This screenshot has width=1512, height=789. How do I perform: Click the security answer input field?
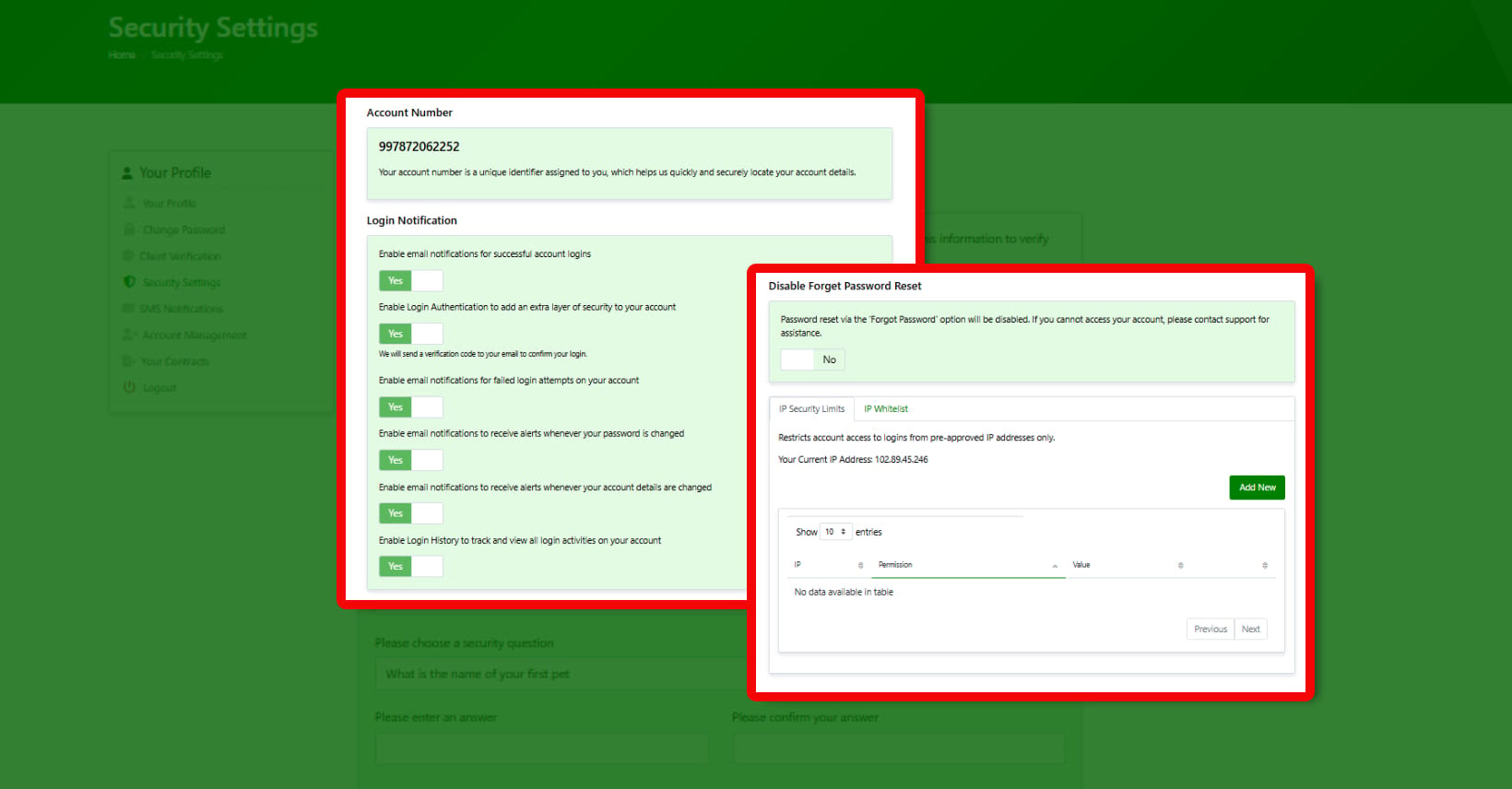(542, 748)
